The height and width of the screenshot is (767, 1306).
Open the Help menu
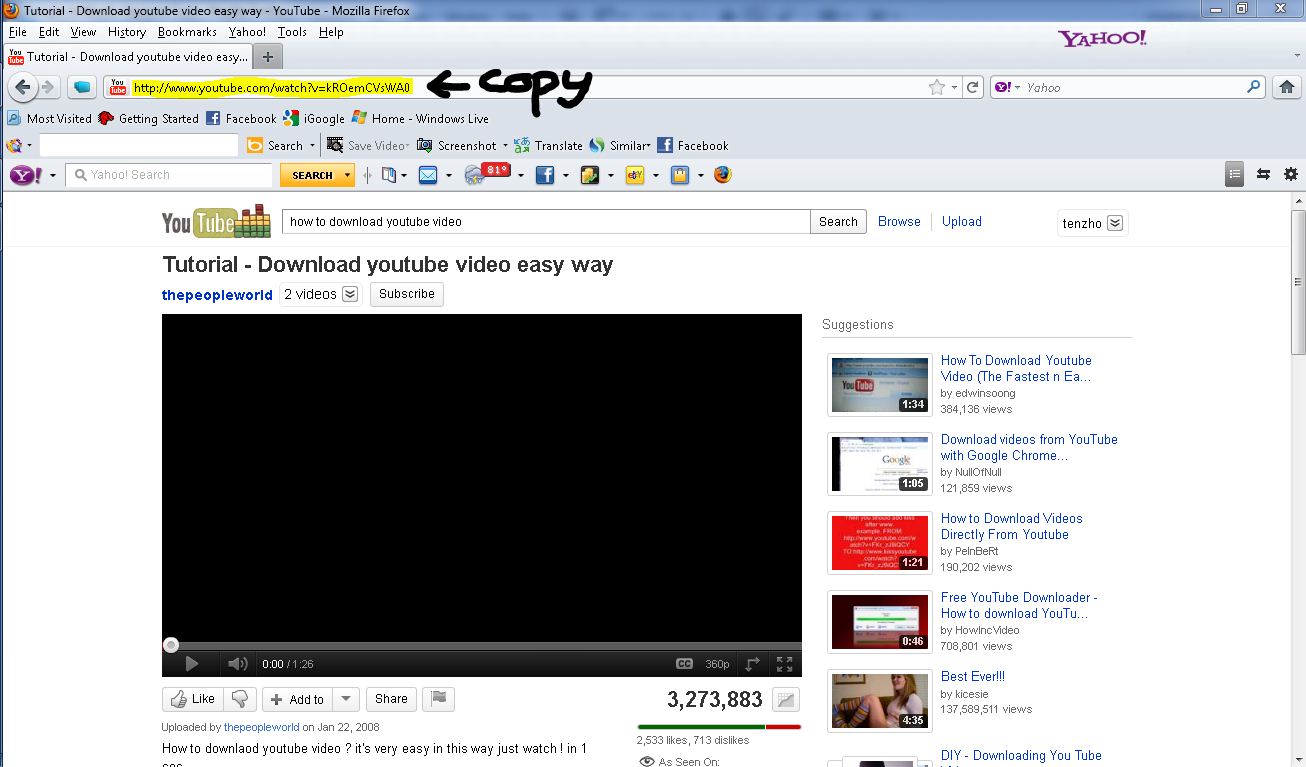point(331,32)
